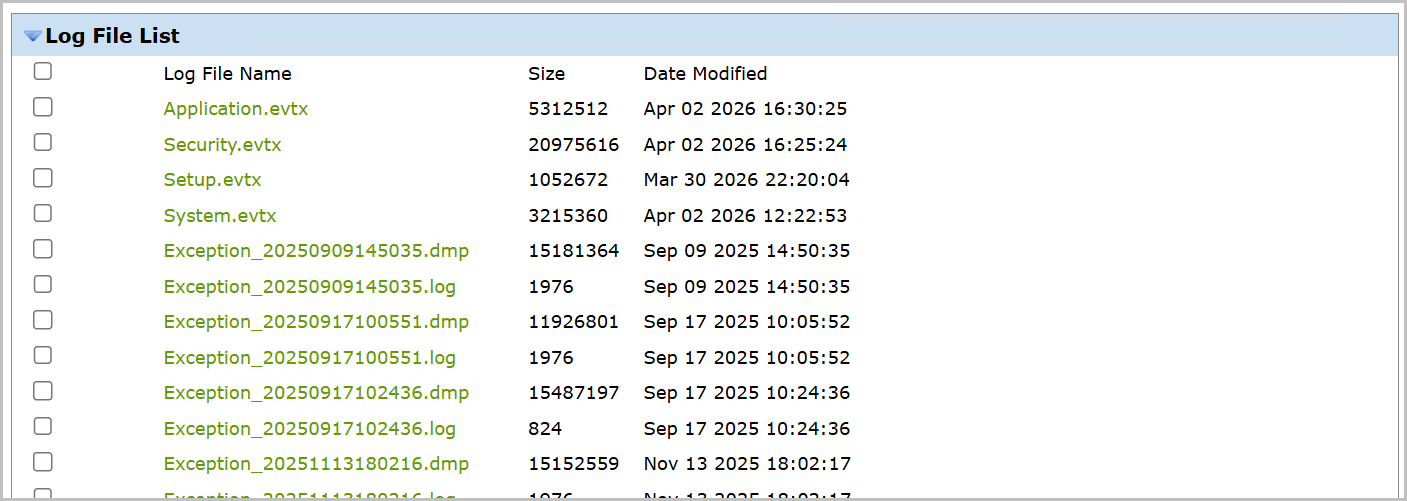Screen dimensions: 1407x501
Task: Check the box for Application.evtx
Action: 43,107
